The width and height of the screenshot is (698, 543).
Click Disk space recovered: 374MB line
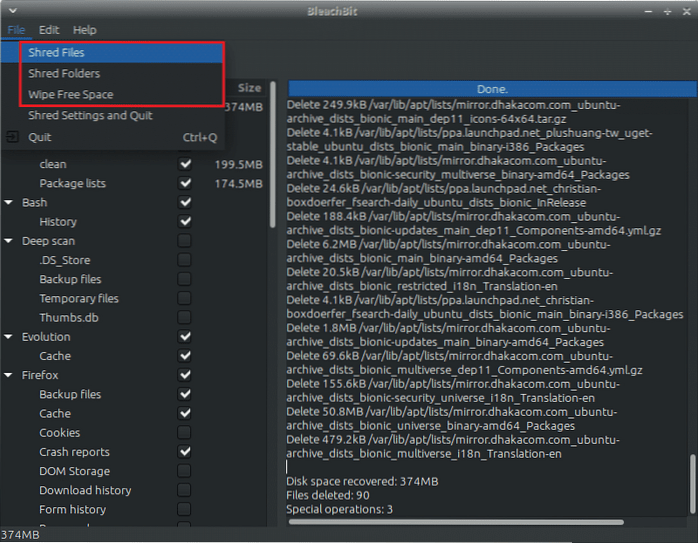coord(362,482)
